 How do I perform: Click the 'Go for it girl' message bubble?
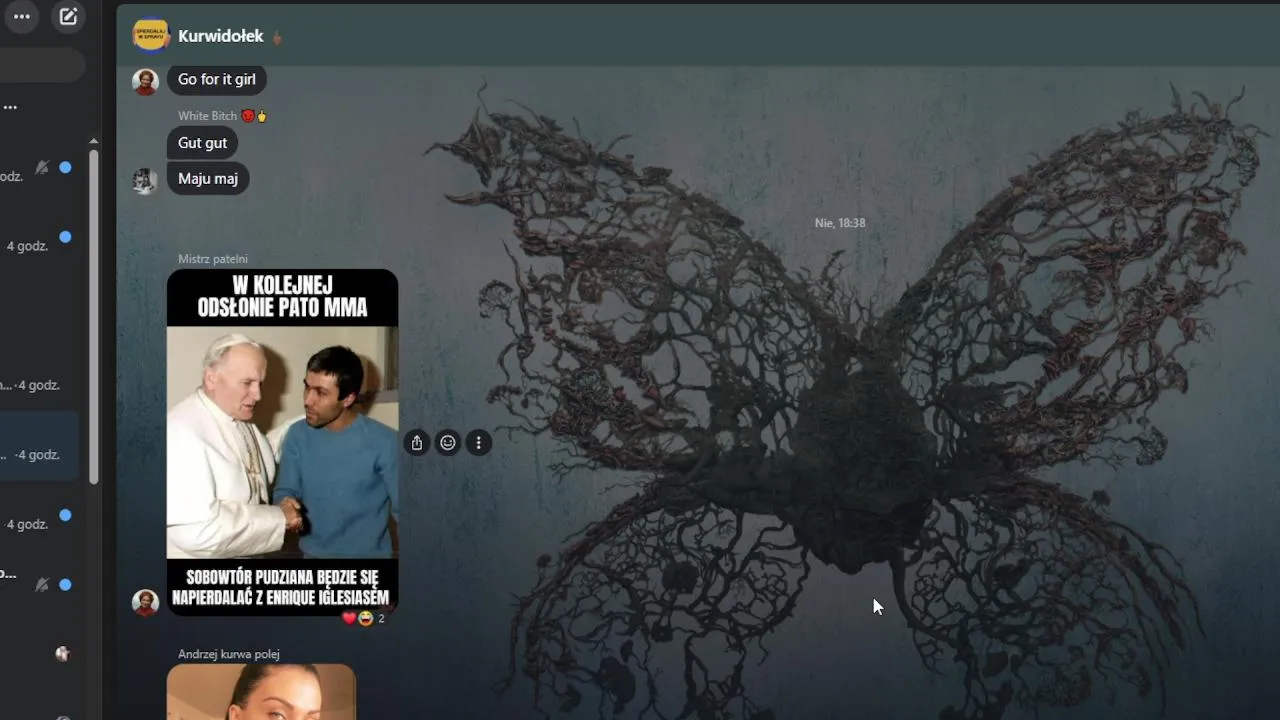pyautogui.click(x=217, y=79)
